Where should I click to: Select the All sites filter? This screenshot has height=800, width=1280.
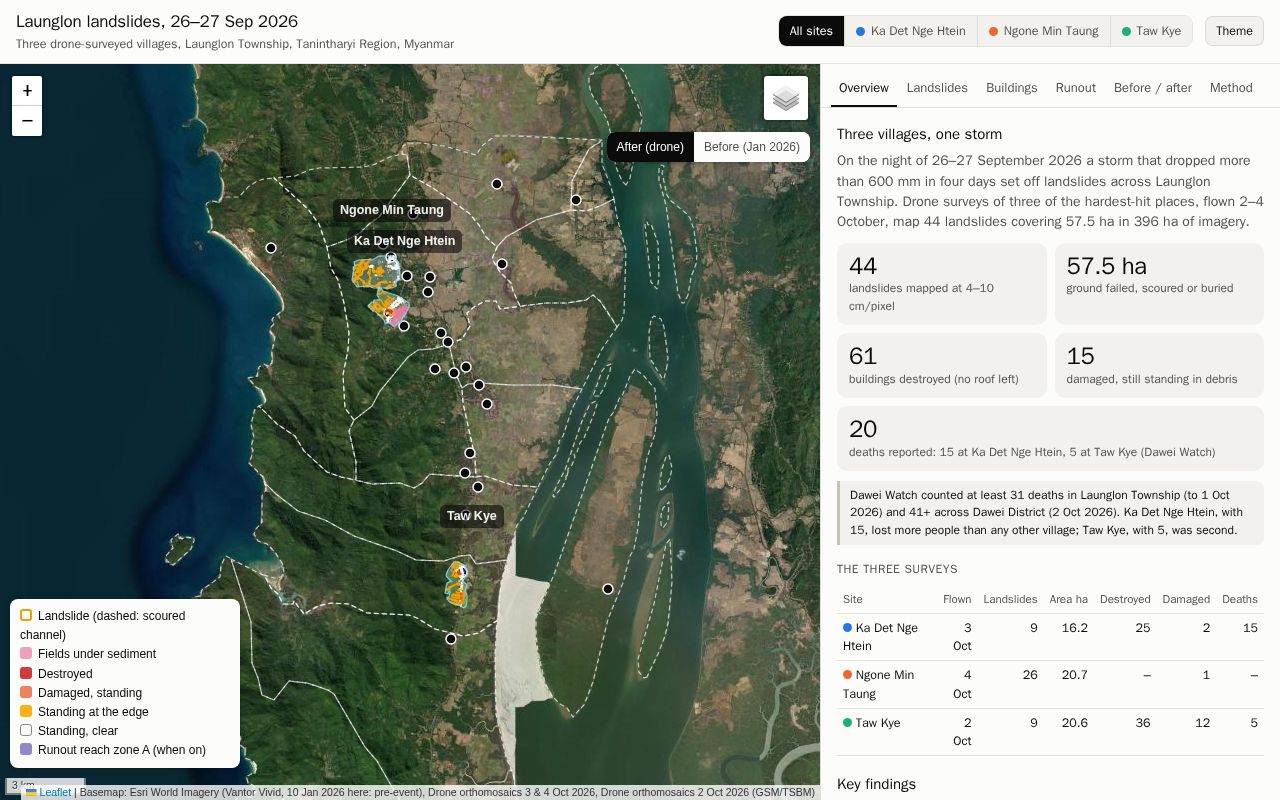tap(811, 31)
